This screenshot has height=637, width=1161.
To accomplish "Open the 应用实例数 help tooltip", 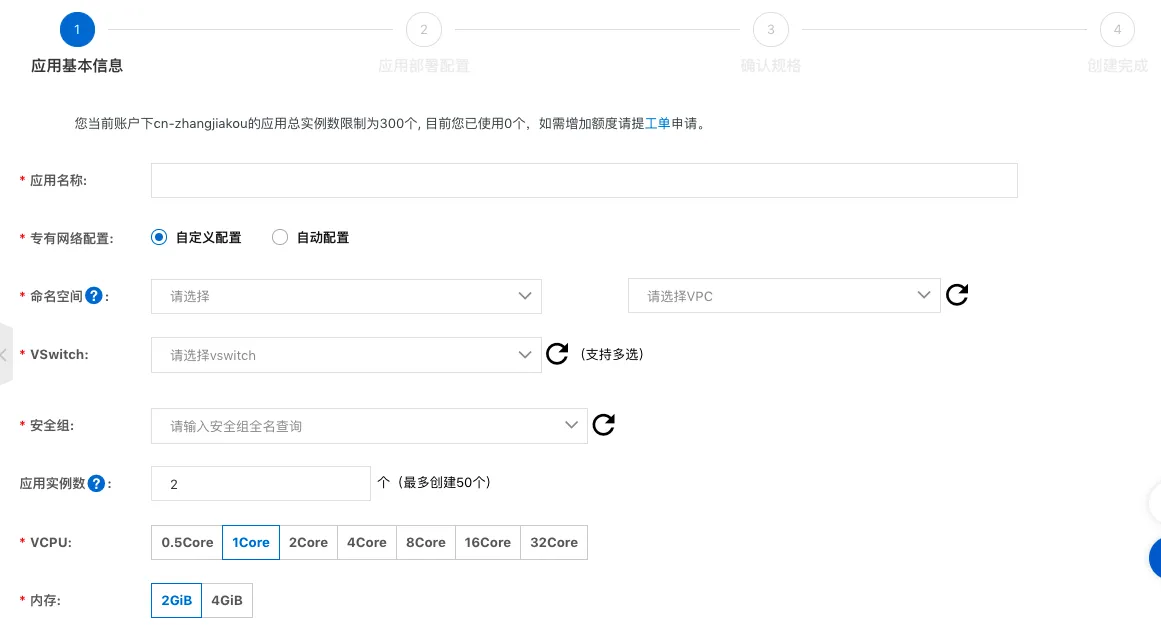I will click(x=96, y=482).
